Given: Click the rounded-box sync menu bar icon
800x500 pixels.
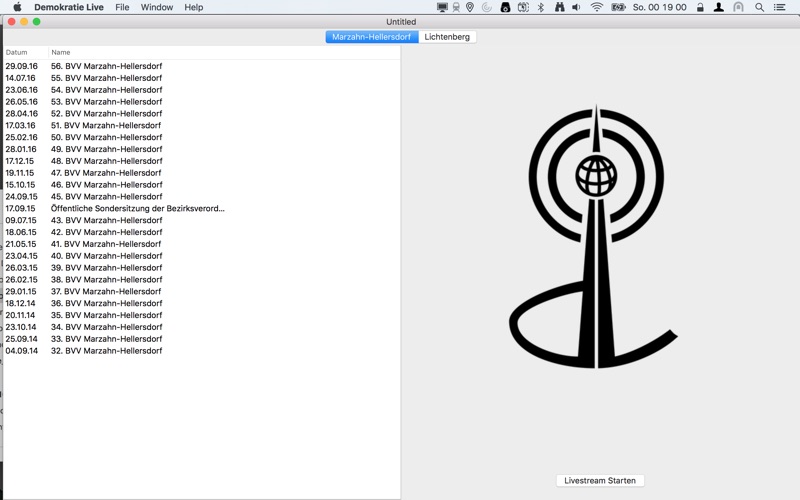Looking at the screenshot, I should point(523,7).
